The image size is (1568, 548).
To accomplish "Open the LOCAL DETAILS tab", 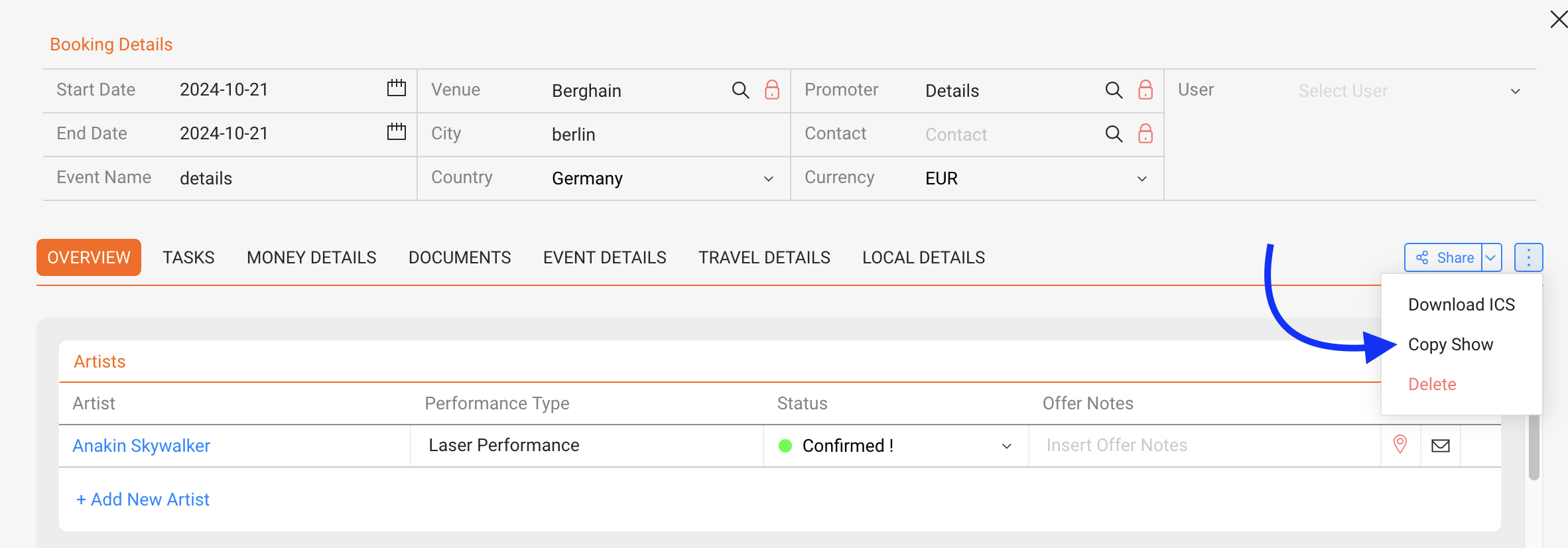I will pos(924,257).
